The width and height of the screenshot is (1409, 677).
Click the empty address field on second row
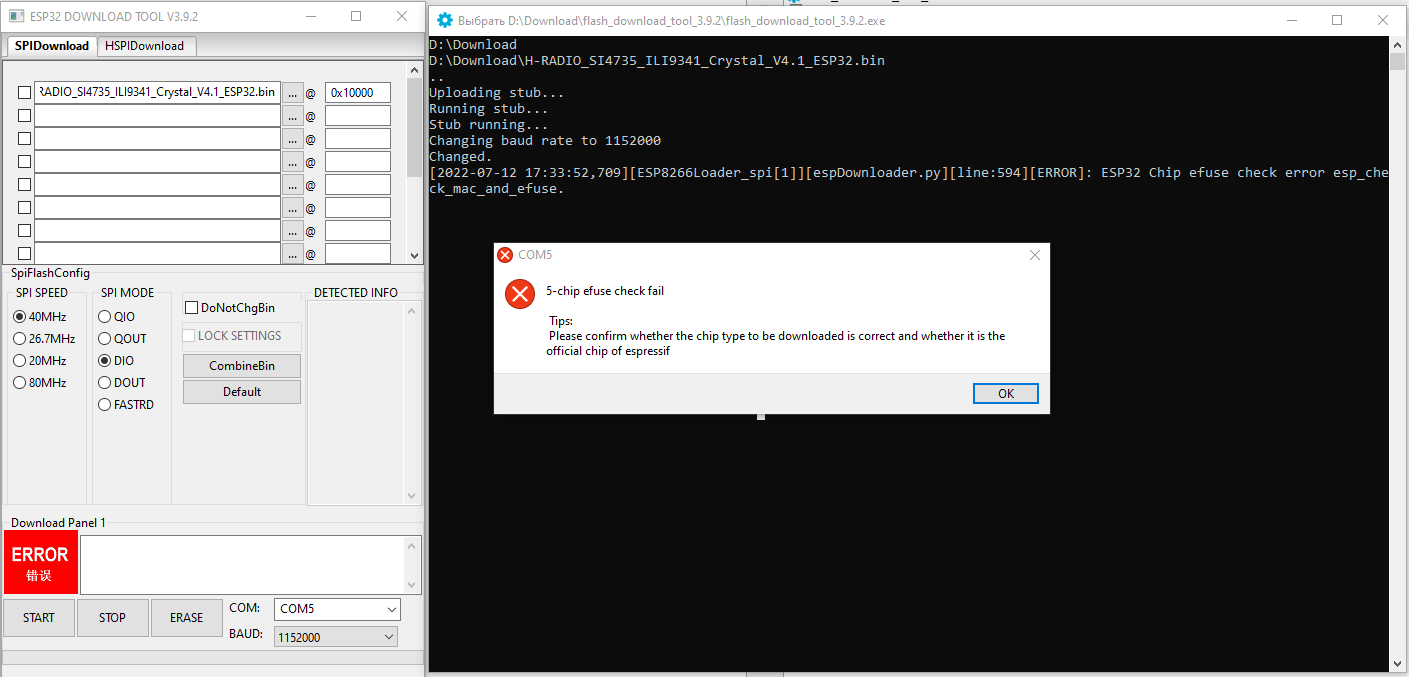(358, 116)
